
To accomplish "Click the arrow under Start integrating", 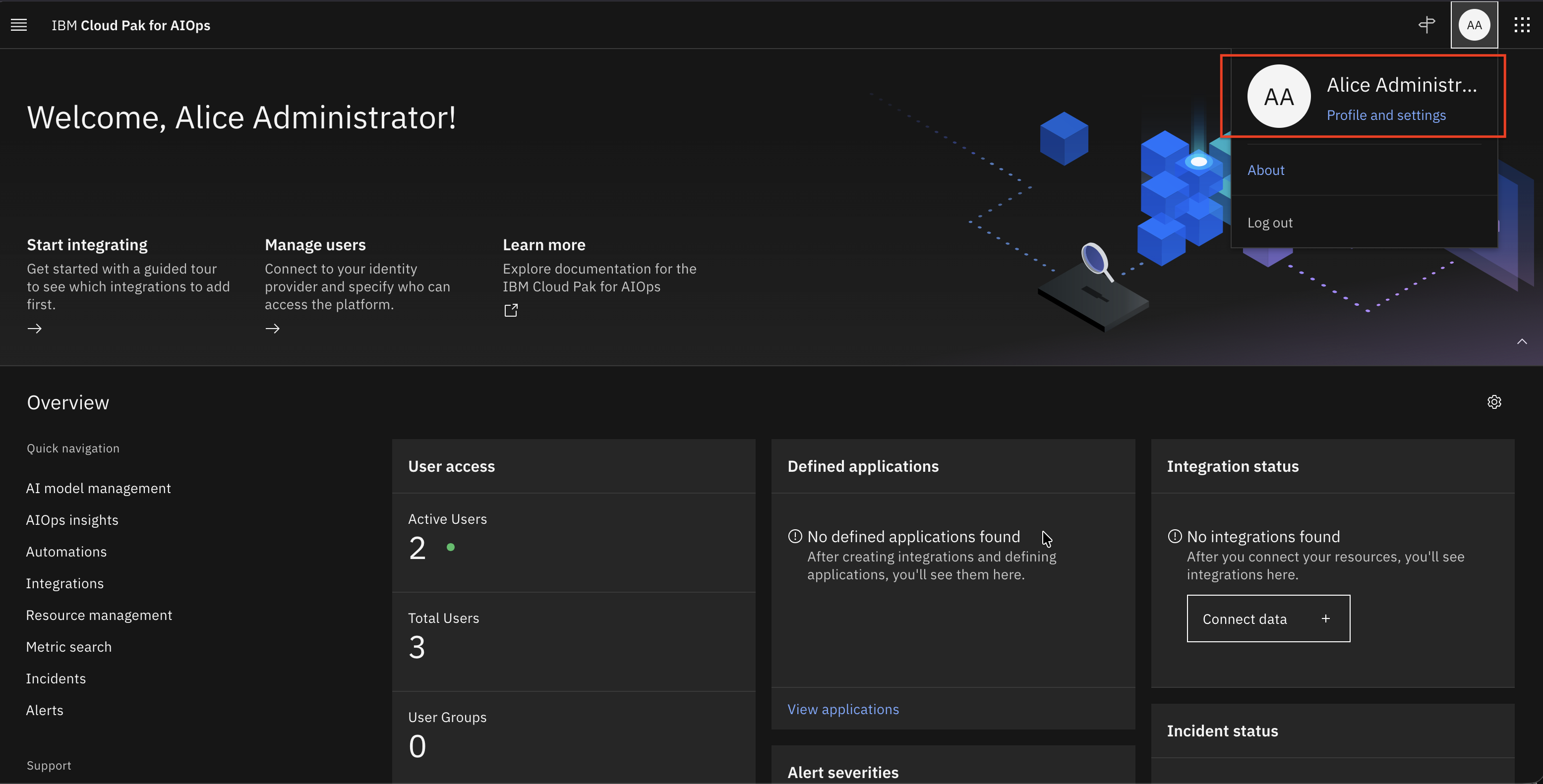I will point(35,329).
